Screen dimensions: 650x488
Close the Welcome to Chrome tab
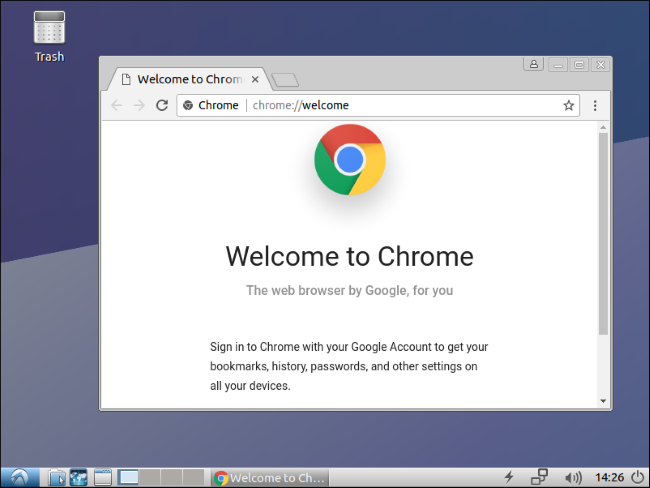pos(255,79)
